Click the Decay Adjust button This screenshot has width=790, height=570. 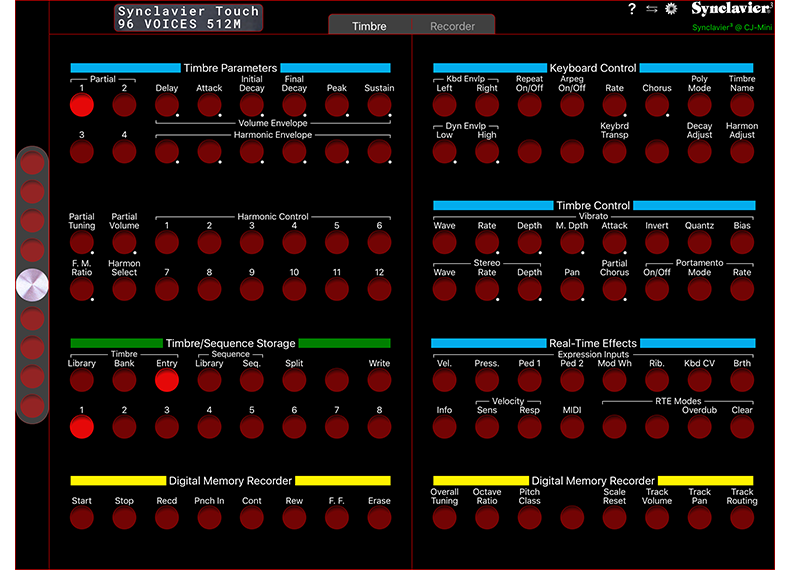699,152
